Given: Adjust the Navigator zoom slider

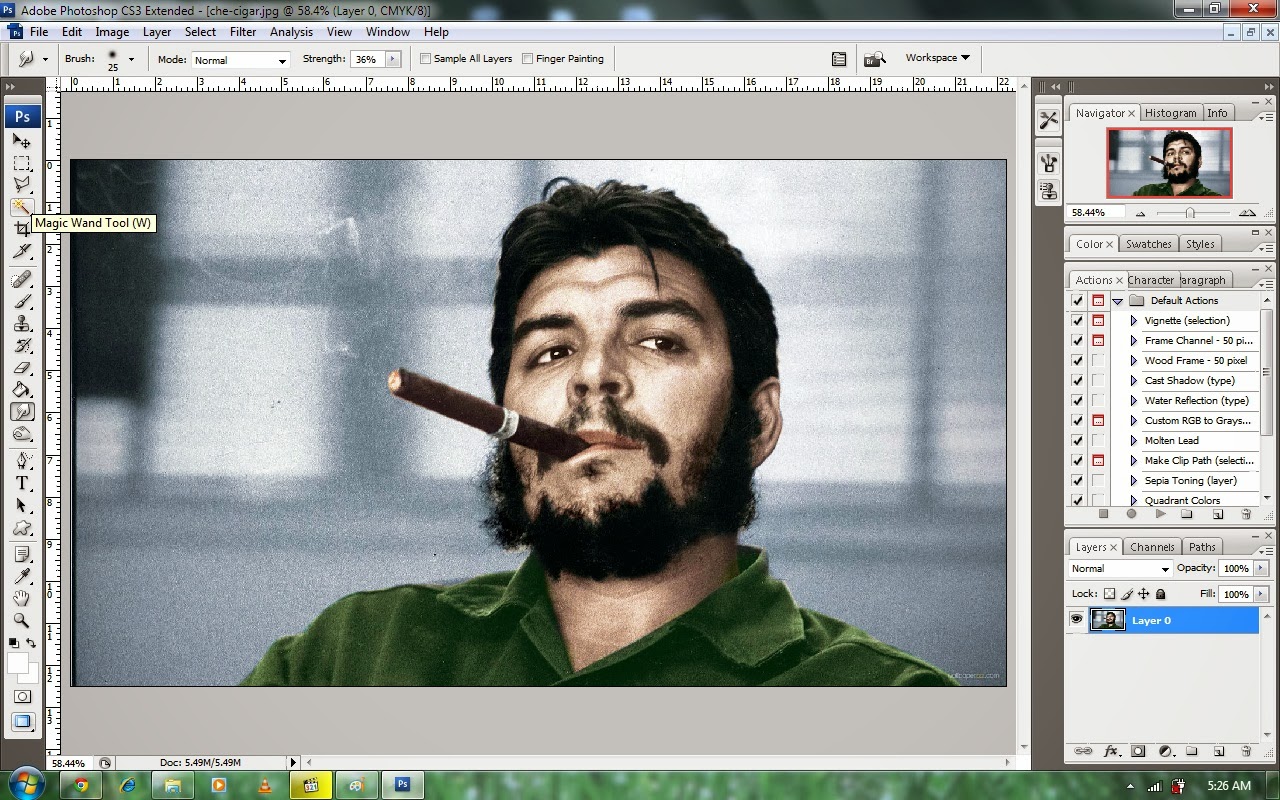Looking at the screenshot, I should [1190, 212].
